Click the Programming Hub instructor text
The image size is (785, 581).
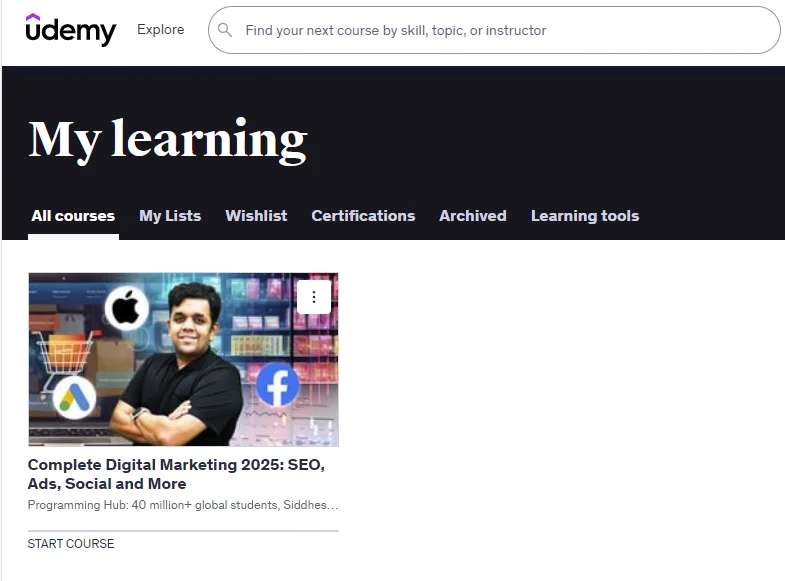tap(183, 505)
